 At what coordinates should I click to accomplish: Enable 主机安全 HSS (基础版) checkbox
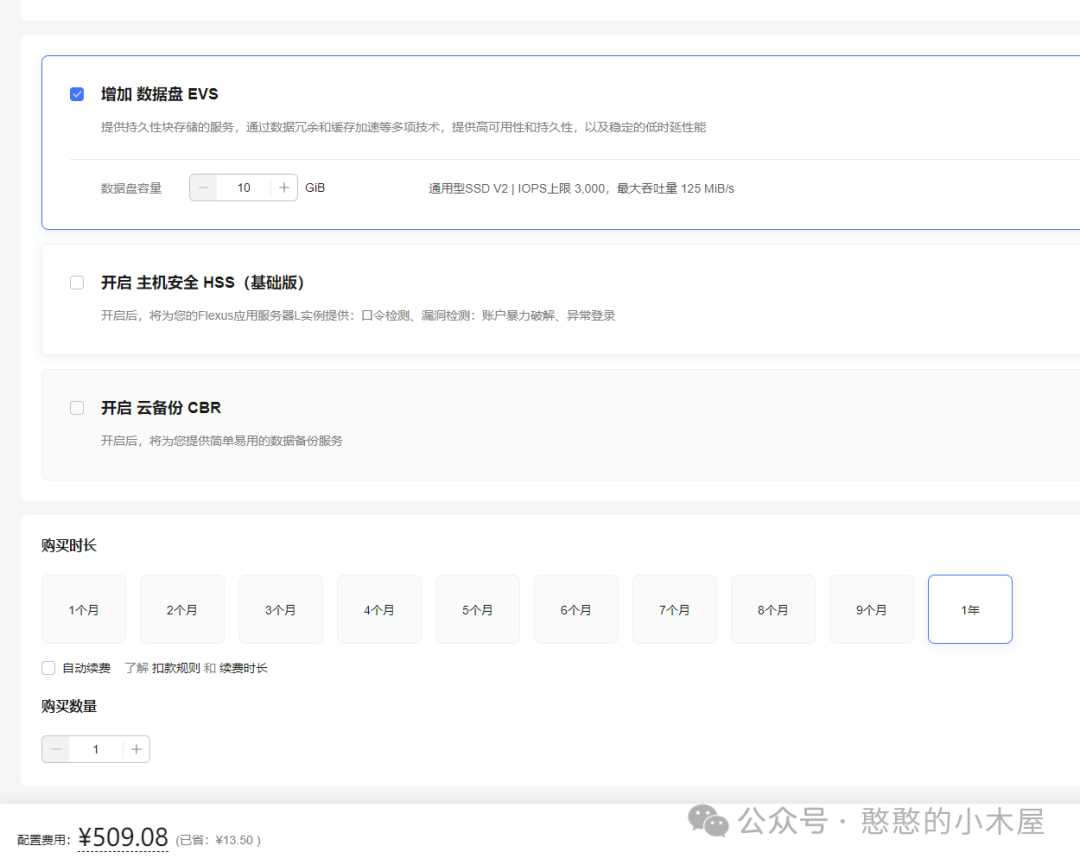click(x=77, y=283)
